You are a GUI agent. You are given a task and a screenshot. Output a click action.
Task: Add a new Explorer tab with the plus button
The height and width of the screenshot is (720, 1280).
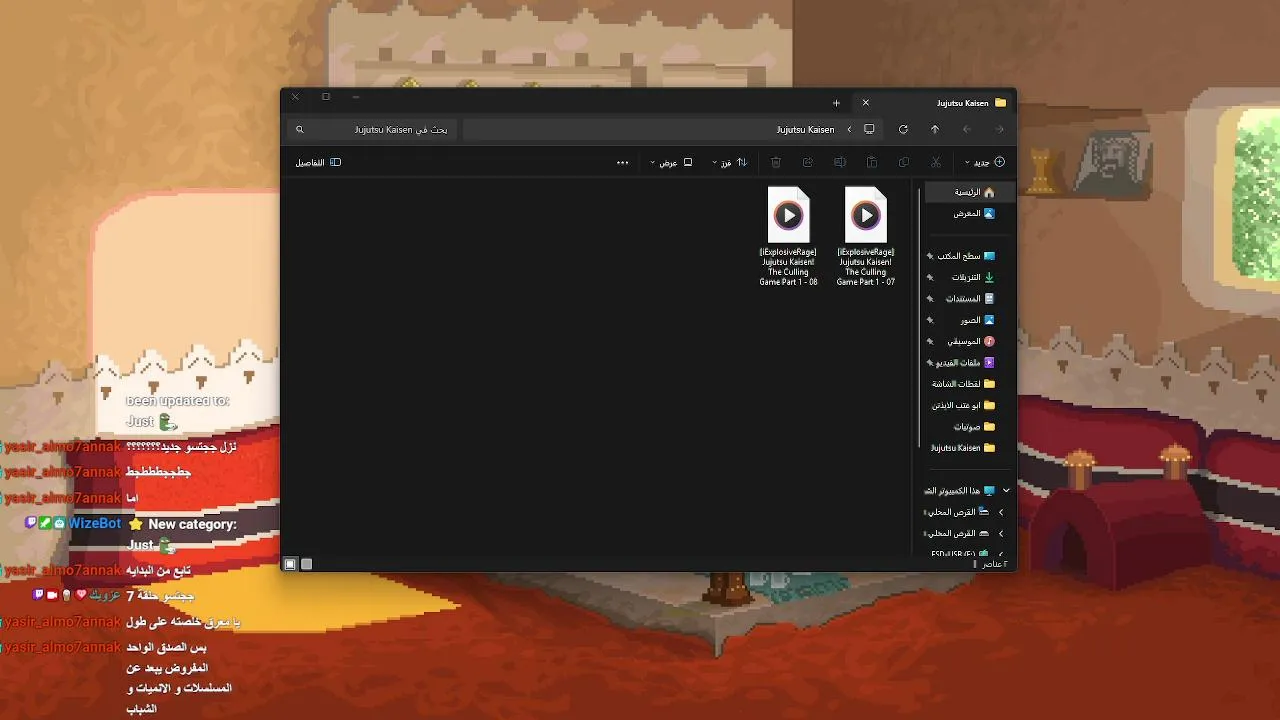[836, 103]
